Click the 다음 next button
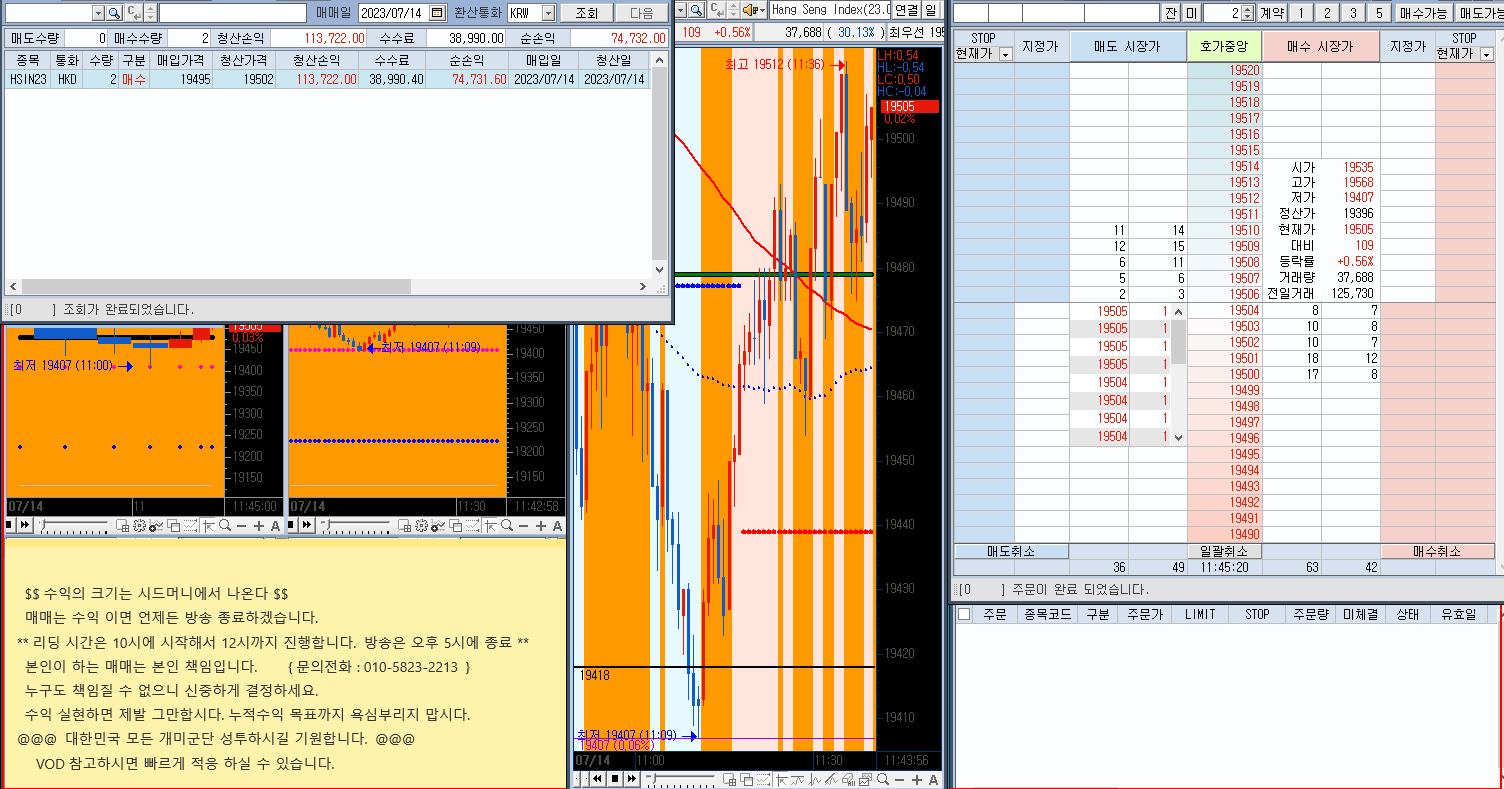The image size is (1504, 789). [x=640, y=13]
